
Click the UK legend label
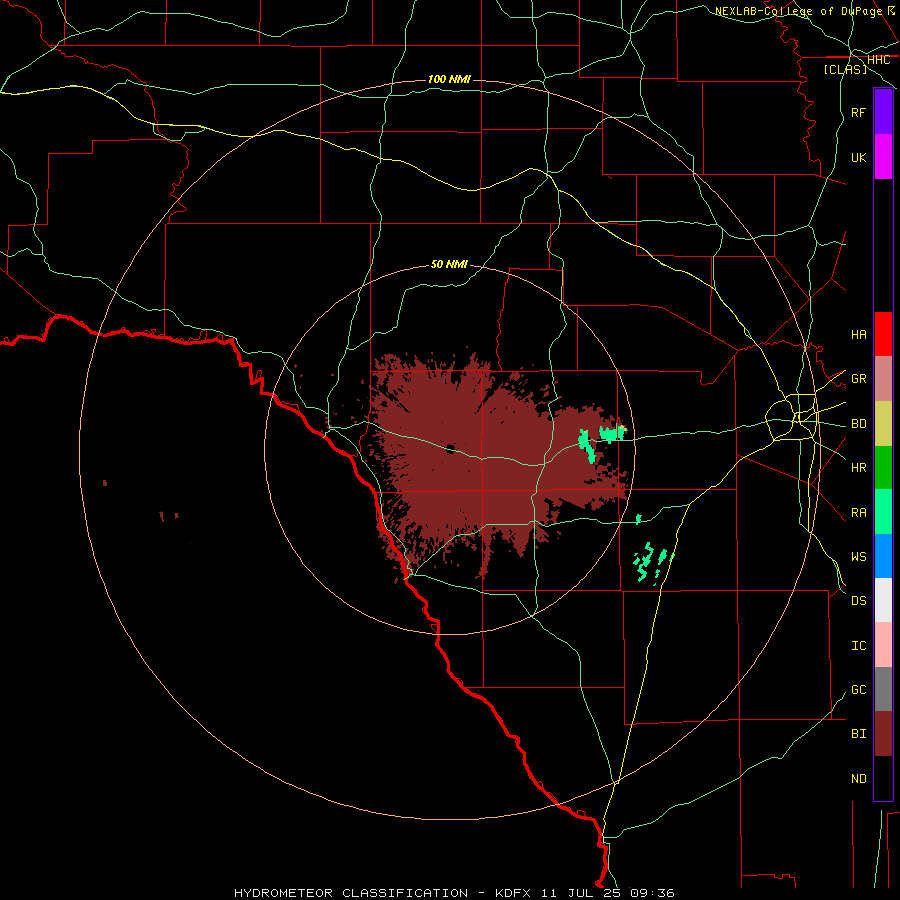click(859, 158)
